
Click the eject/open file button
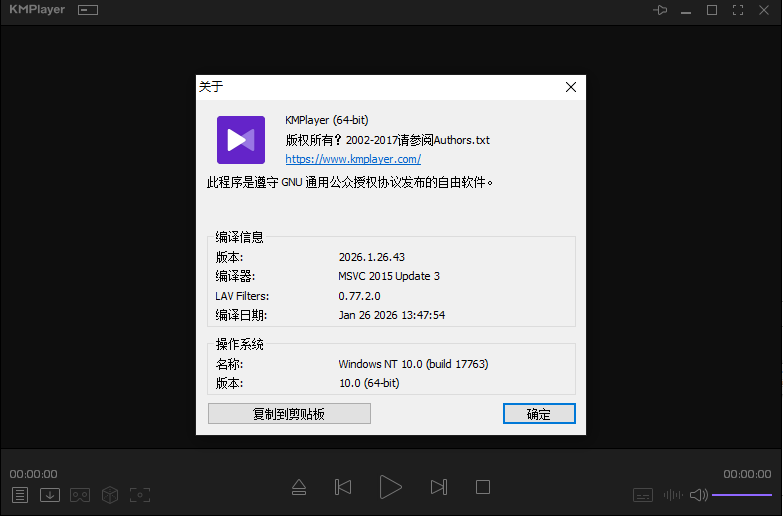[x=299, y=487]
